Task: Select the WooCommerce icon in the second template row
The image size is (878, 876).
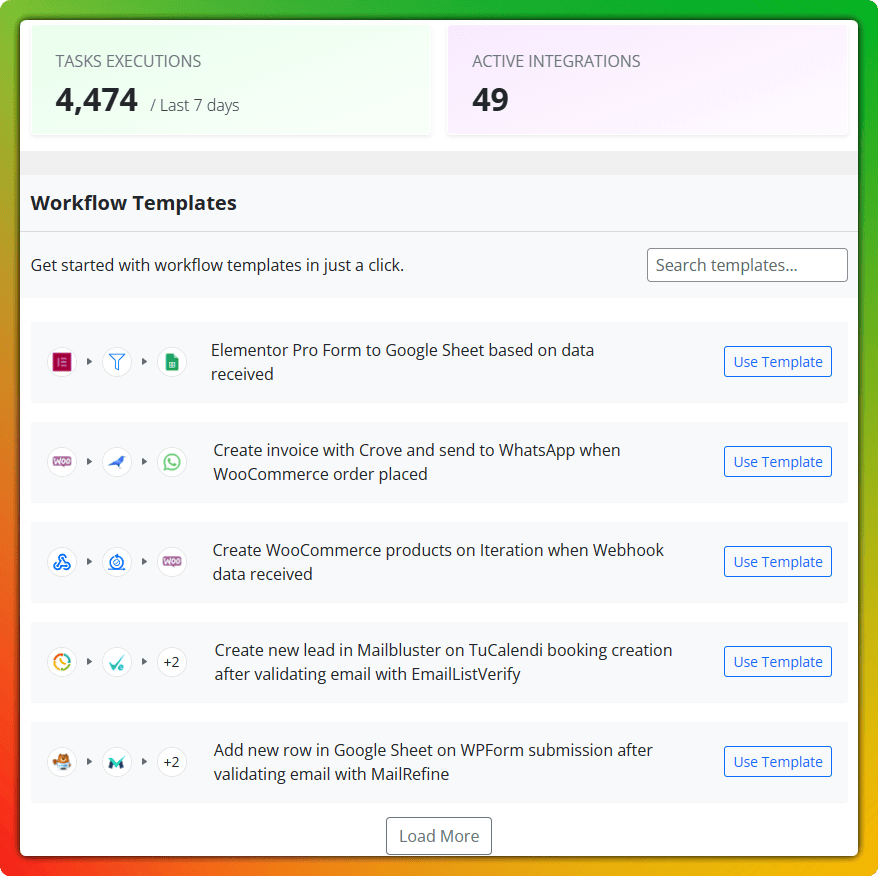Action: coord(61,462)
